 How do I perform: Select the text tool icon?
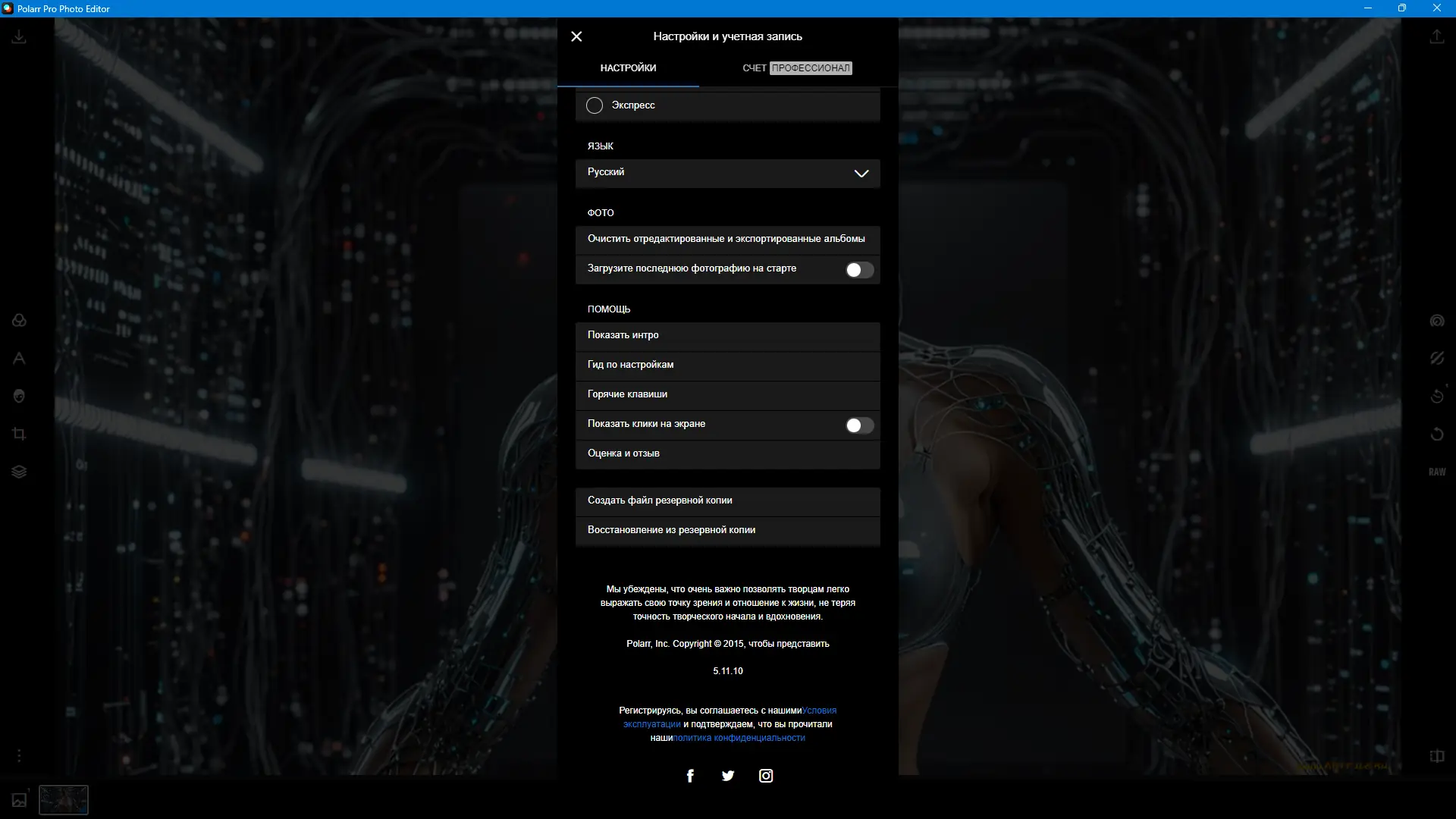point(19,359)
